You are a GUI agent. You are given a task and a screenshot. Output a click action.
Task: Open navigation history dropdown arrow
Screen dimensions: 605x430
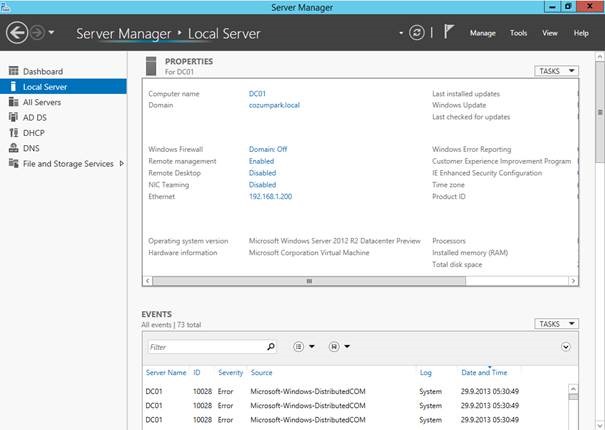pos(51,33)
